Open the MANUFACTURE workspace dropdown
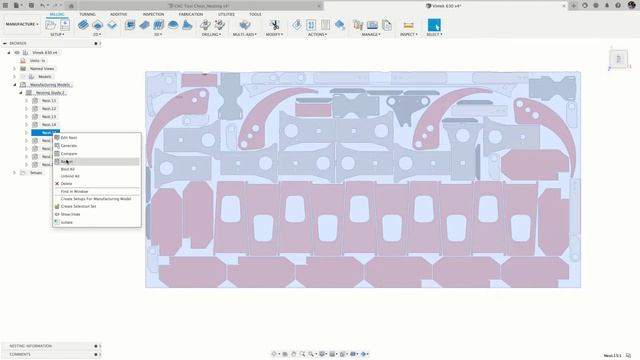Image resolution: width=640 pixels, height=360 pixels. pyautogui.click(x=22, y=24)
